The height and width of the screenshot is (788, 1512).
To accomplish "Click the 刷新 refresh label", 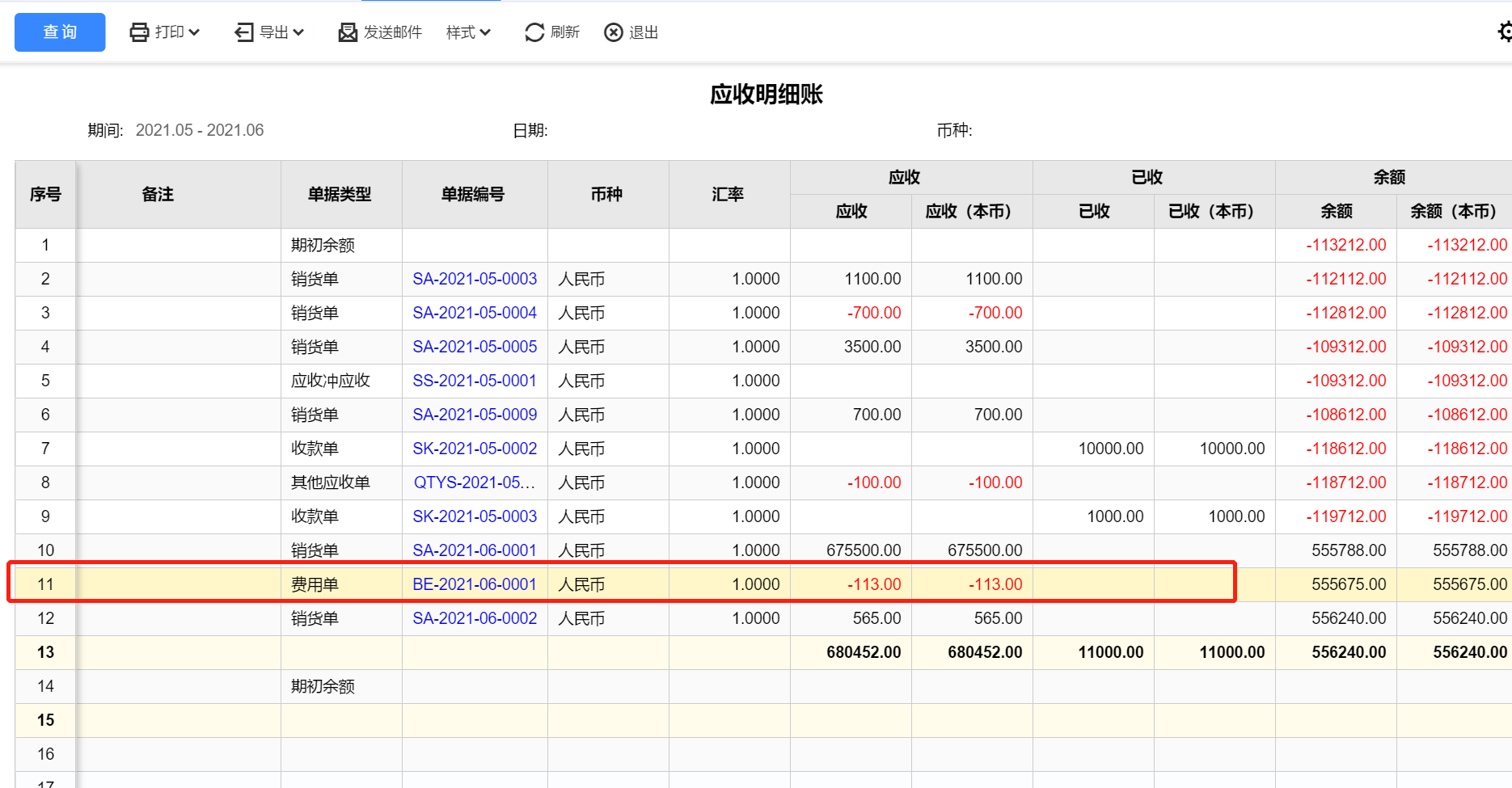I will coord(565,32).
